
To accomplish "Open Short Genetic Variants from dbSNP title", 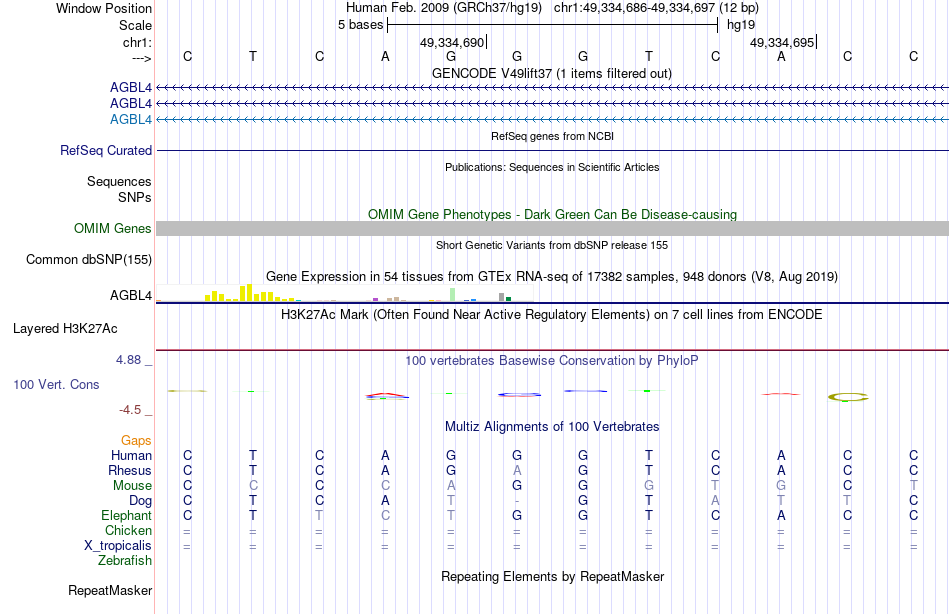I will point(552,245).
